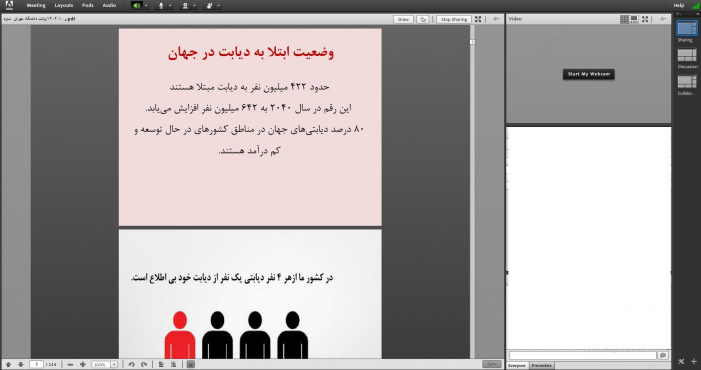Toggle the webcam icon in top bar
Screen dimensions: 701x370
tap(185, 6)
